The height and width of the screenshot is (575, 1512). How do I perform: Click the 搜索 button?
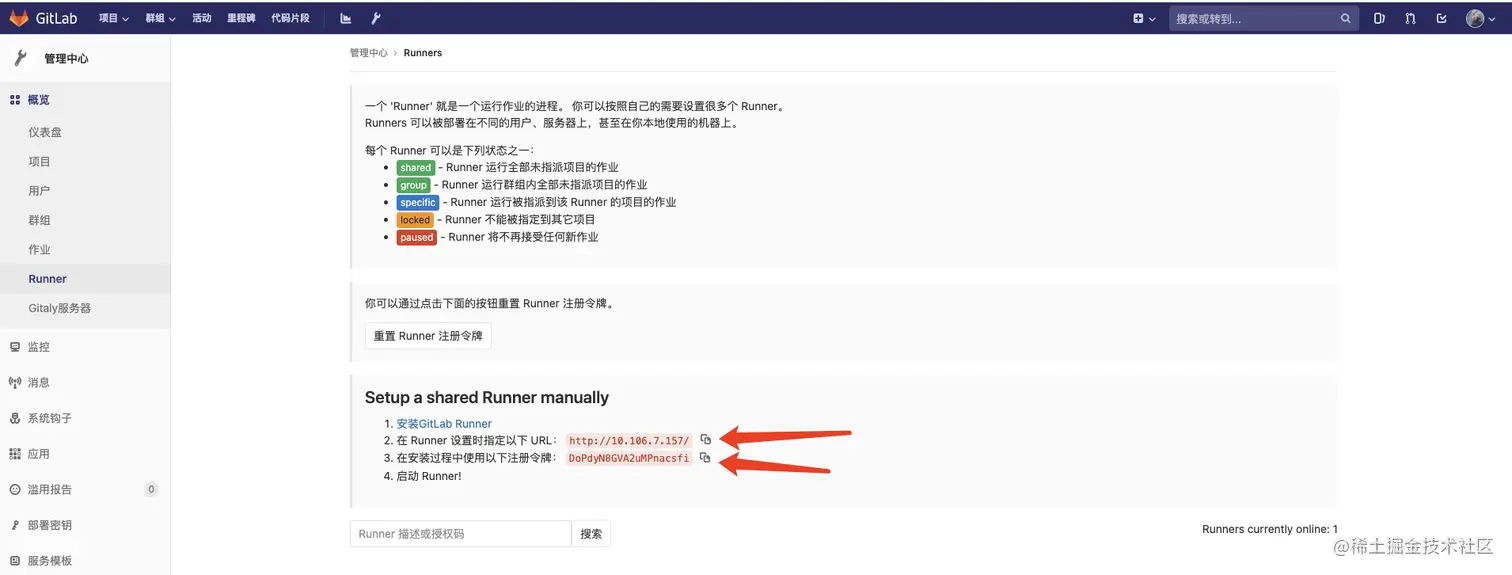click(591, 534)
